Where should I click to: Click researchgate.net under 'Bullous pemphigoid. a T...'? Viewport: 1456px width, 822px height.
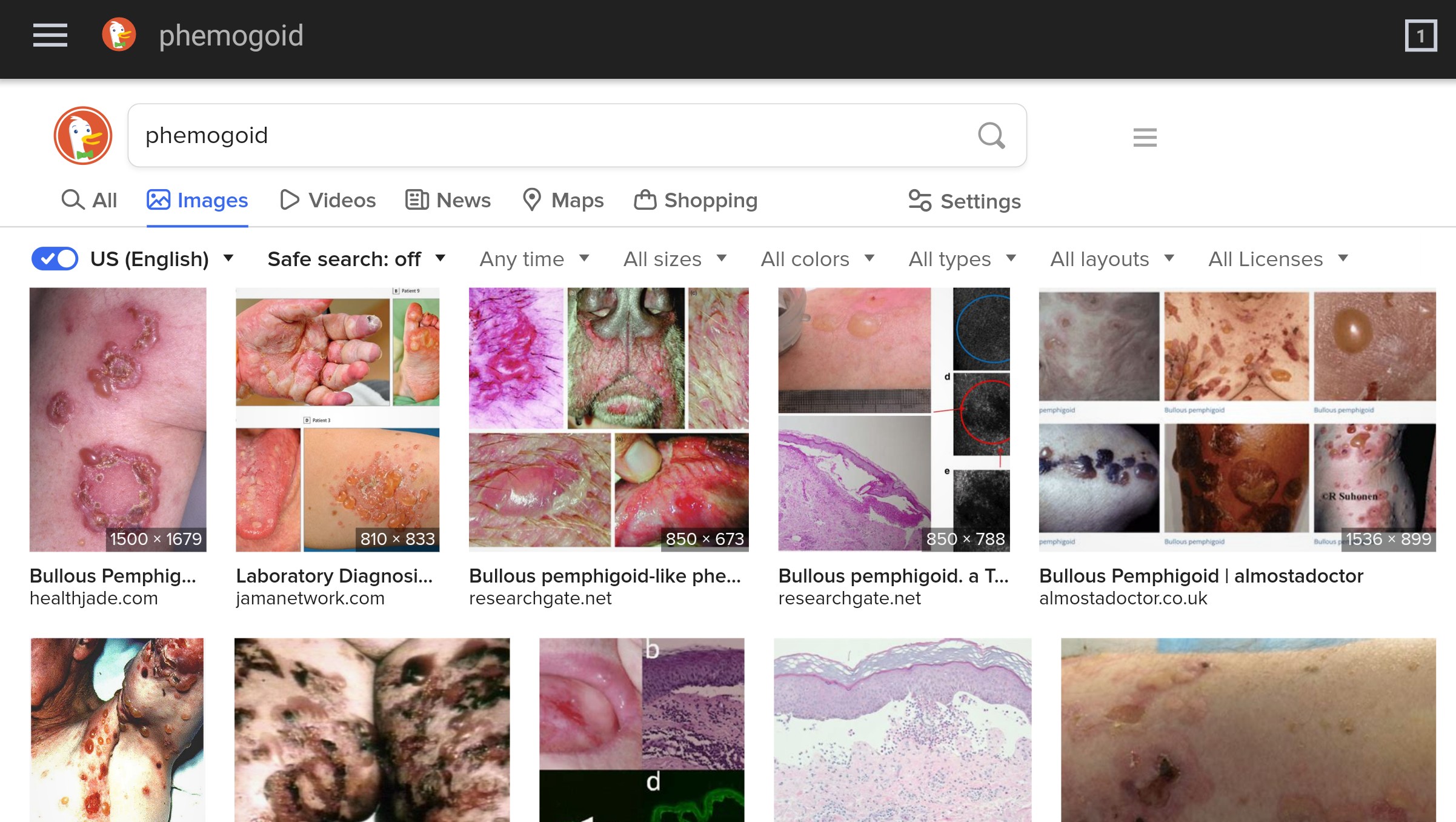point(849,598)
